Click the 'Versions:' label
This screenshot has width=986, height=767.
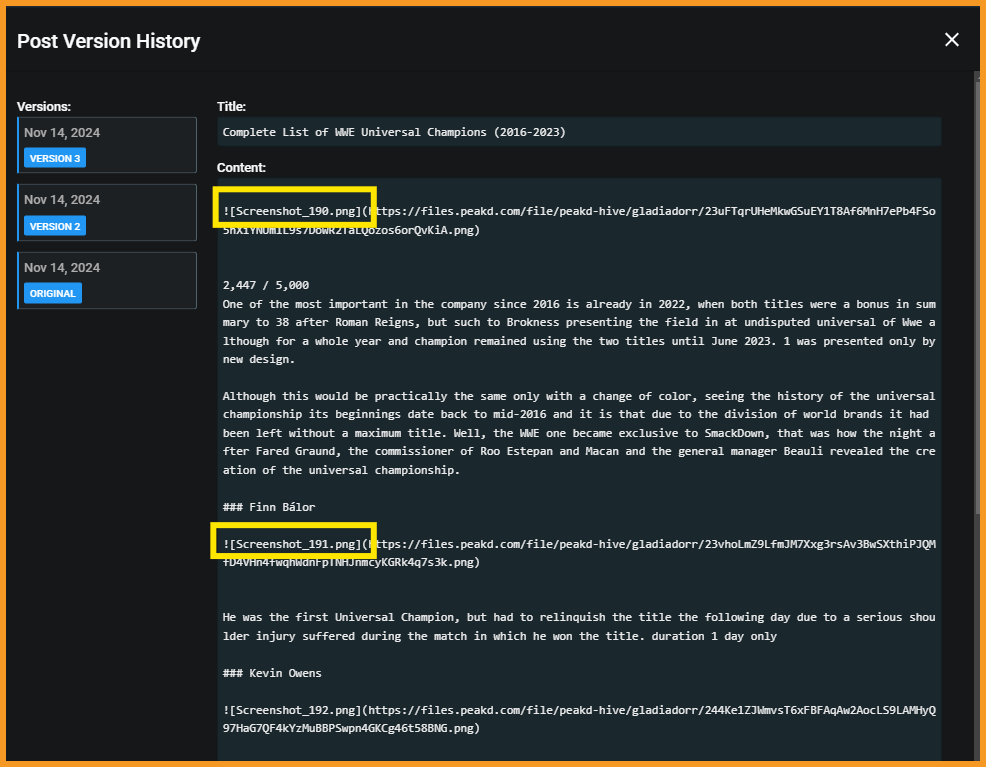click(43, 106)
